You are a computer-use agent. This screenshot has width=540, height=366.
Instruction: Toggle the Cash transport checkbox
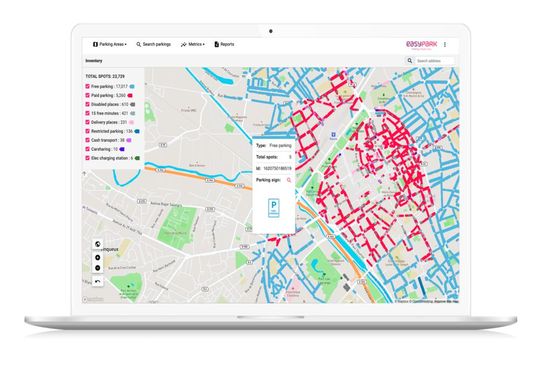(x=87, y=140)
